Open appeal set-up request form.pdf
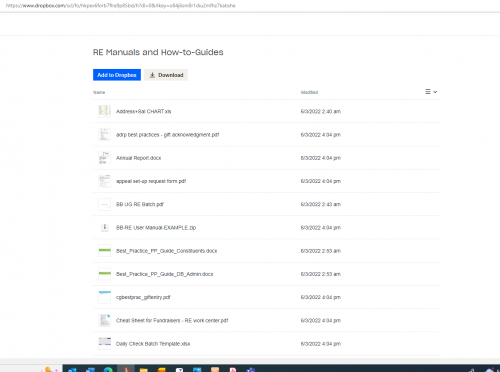 (151, 181)
